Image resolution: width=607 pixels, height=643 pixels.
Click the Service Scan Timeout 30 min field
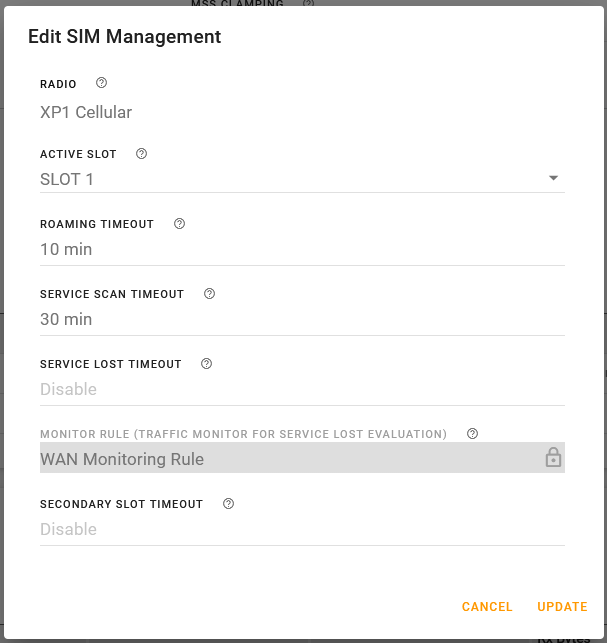[x=300, y=320]
